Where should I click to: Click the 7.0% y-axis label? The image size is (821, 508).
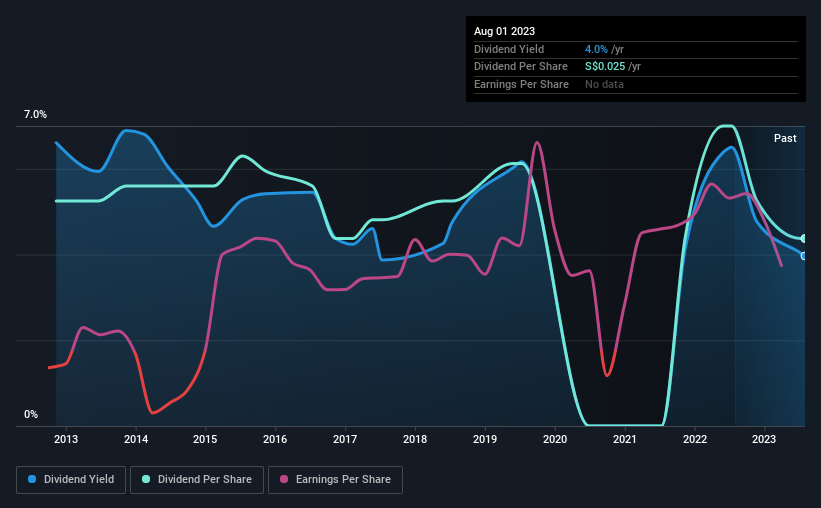point(35,115)
